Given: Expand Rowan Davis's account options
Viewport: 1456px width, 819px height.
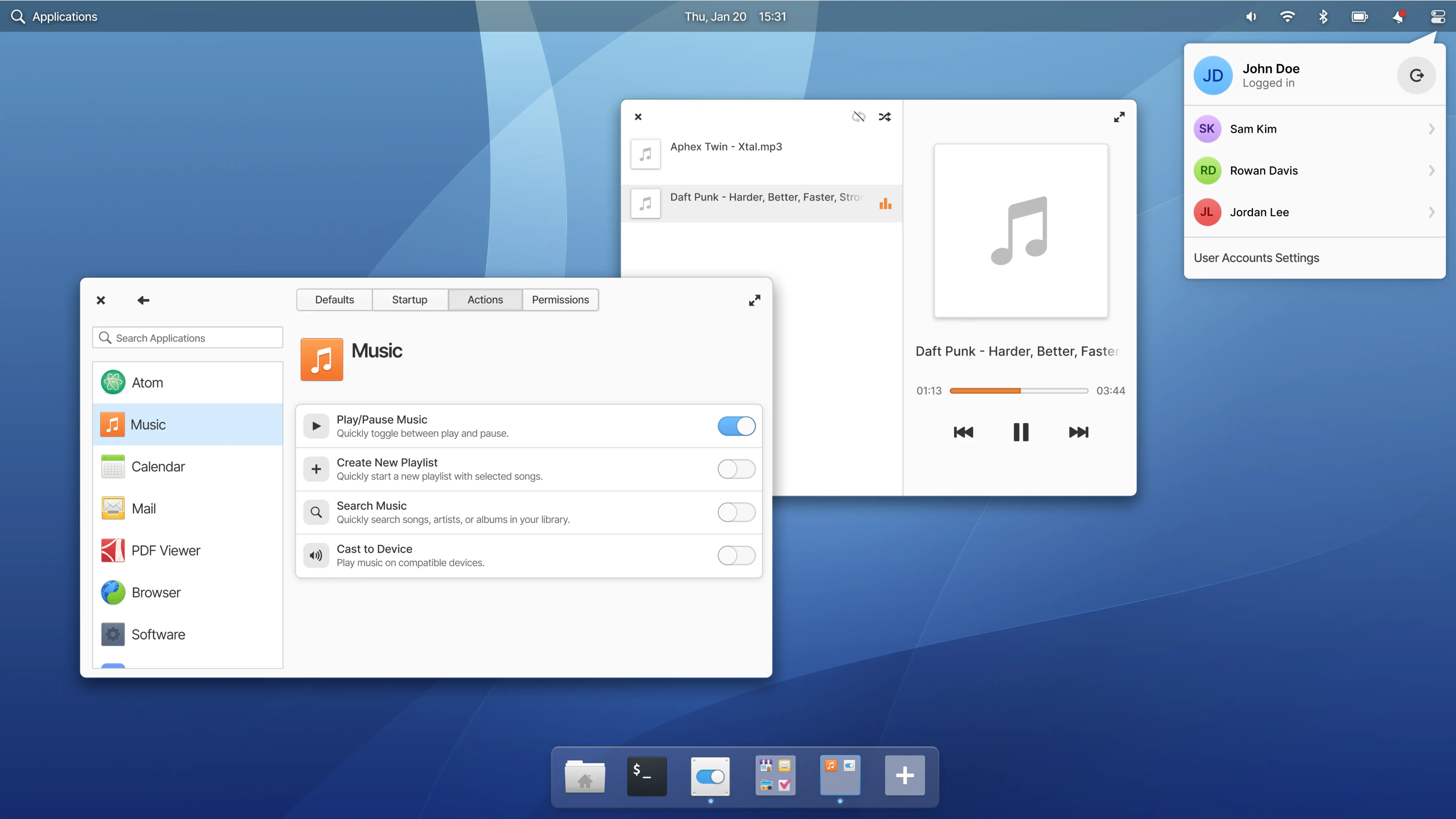Looking at the screenshot, I should (1431, 170).
